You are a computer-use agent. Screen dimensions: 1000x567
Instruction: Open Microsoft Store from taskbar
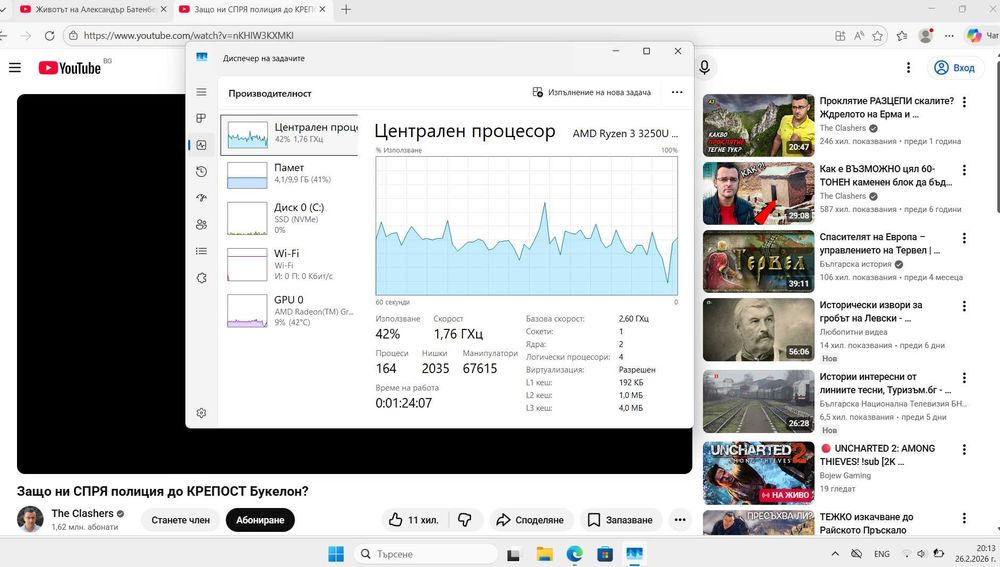tap(605, 554)
